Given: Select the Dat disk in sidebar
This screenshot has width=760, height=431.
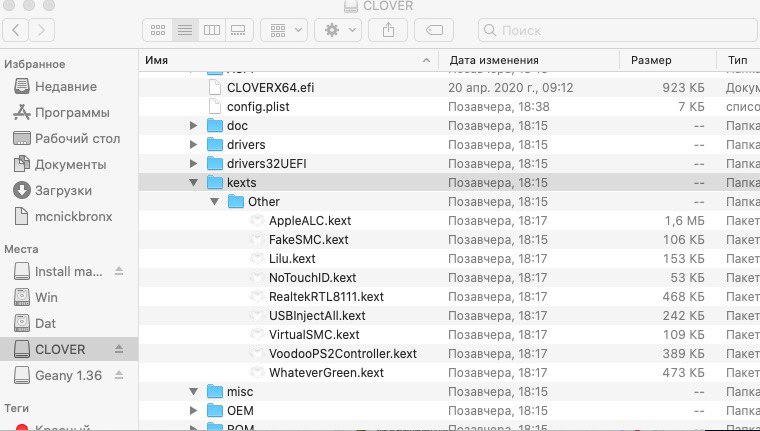Looking at the screenshot, I should 35,323.
